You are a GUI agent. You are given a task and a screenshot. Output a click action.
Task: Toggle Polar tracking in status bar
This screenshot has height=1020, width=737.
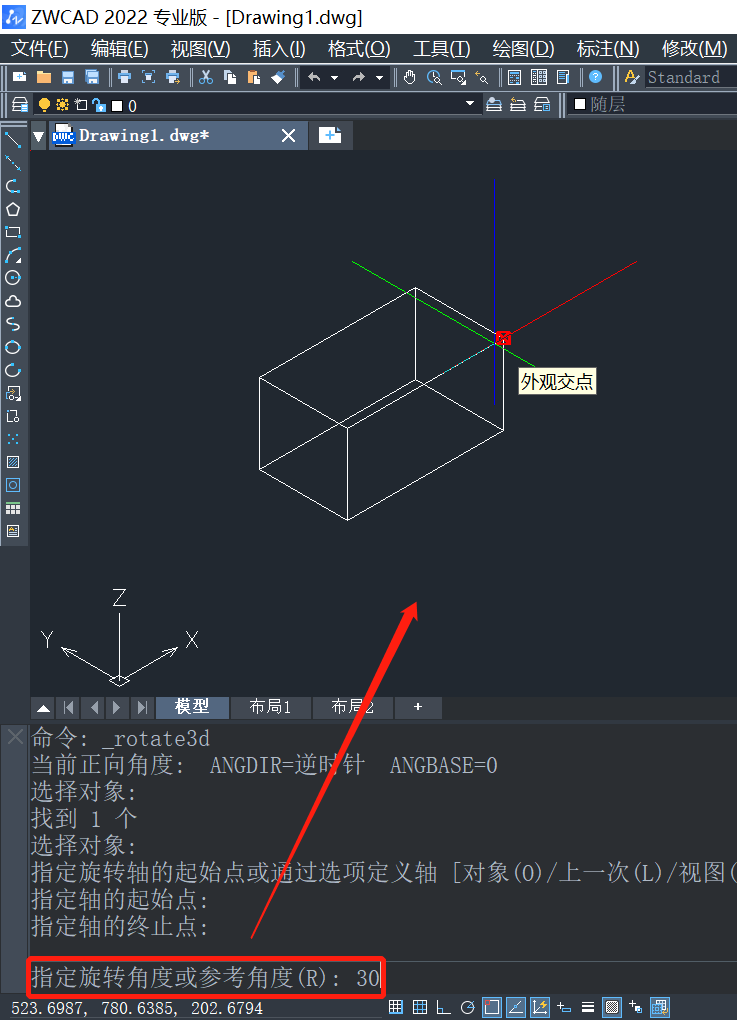click(467, 1007)
